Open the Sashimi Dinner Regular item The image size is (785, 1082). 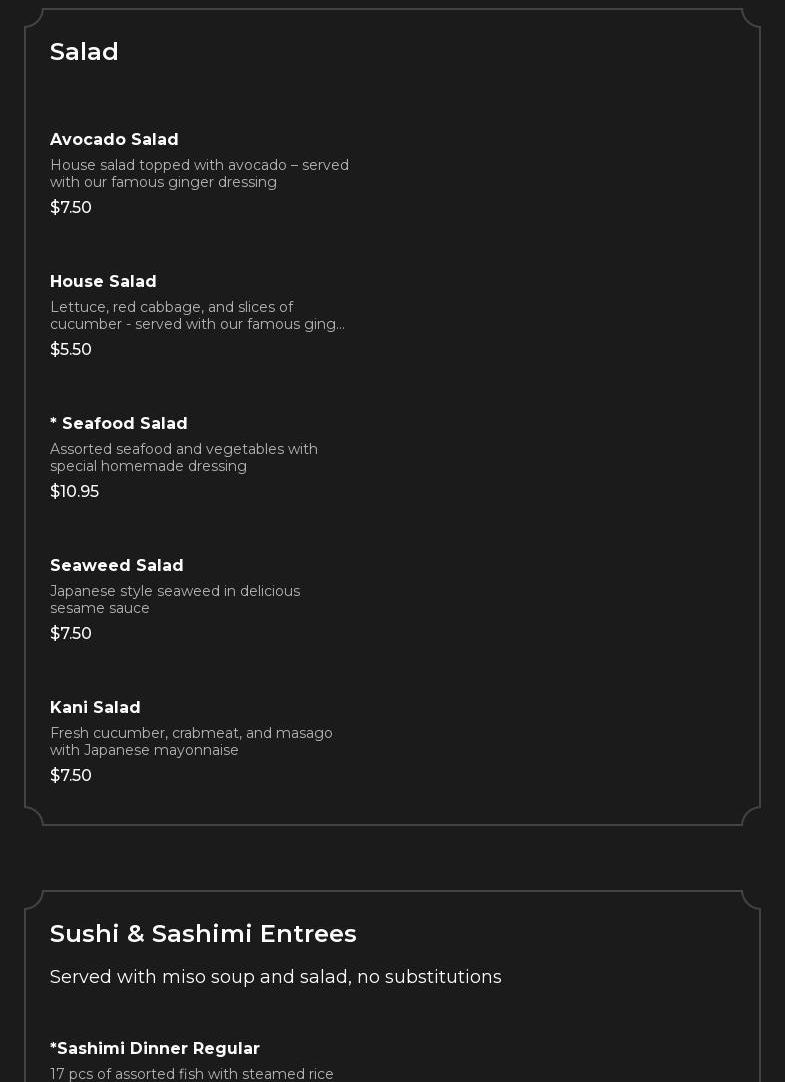[155, 1049]
